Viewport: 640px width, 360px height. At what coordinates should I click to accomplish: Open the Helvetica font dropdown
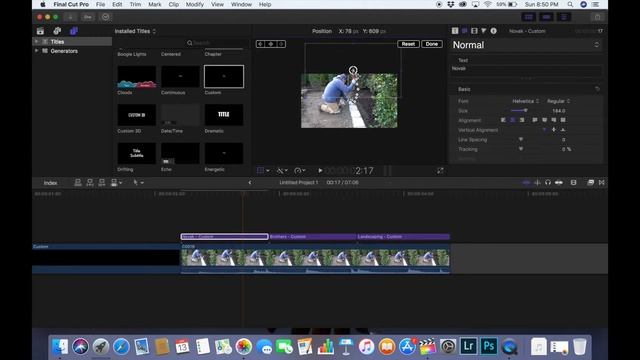526,101
